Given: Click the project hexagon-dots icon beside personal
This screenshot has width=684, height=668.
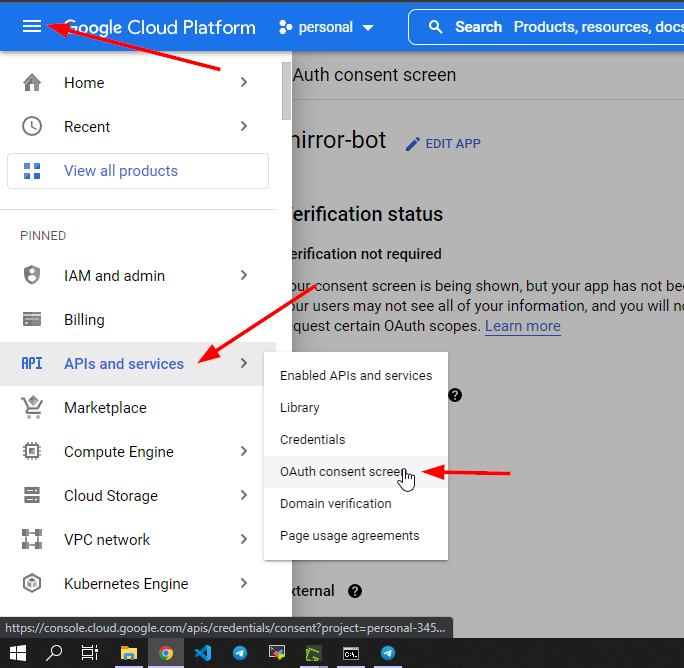Looking at the screenshot, I should tap(285, 27).
